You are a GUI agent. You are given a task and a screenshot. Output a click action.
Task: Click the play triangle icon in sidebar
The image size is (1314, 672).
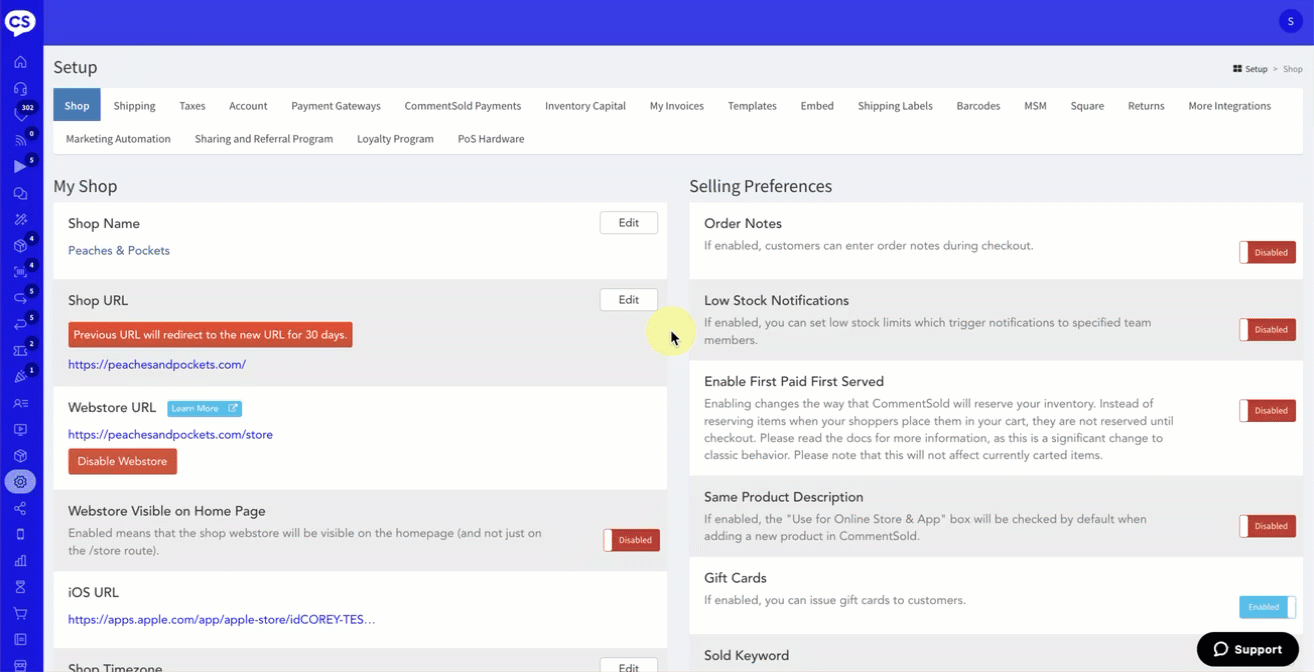(x=20, y=167)
